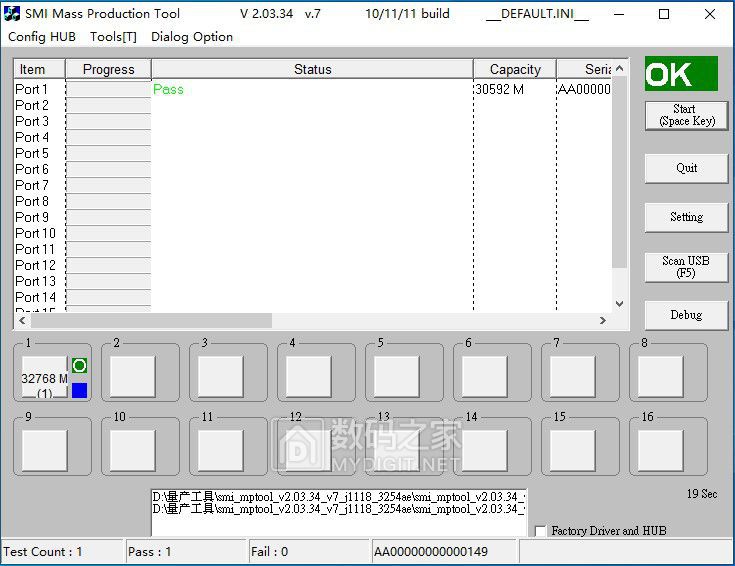Image resolution: width=735 pixels, height=566 pixels.
Task: Click the list scroll up arrow
Action: click(x=620, y=68)
